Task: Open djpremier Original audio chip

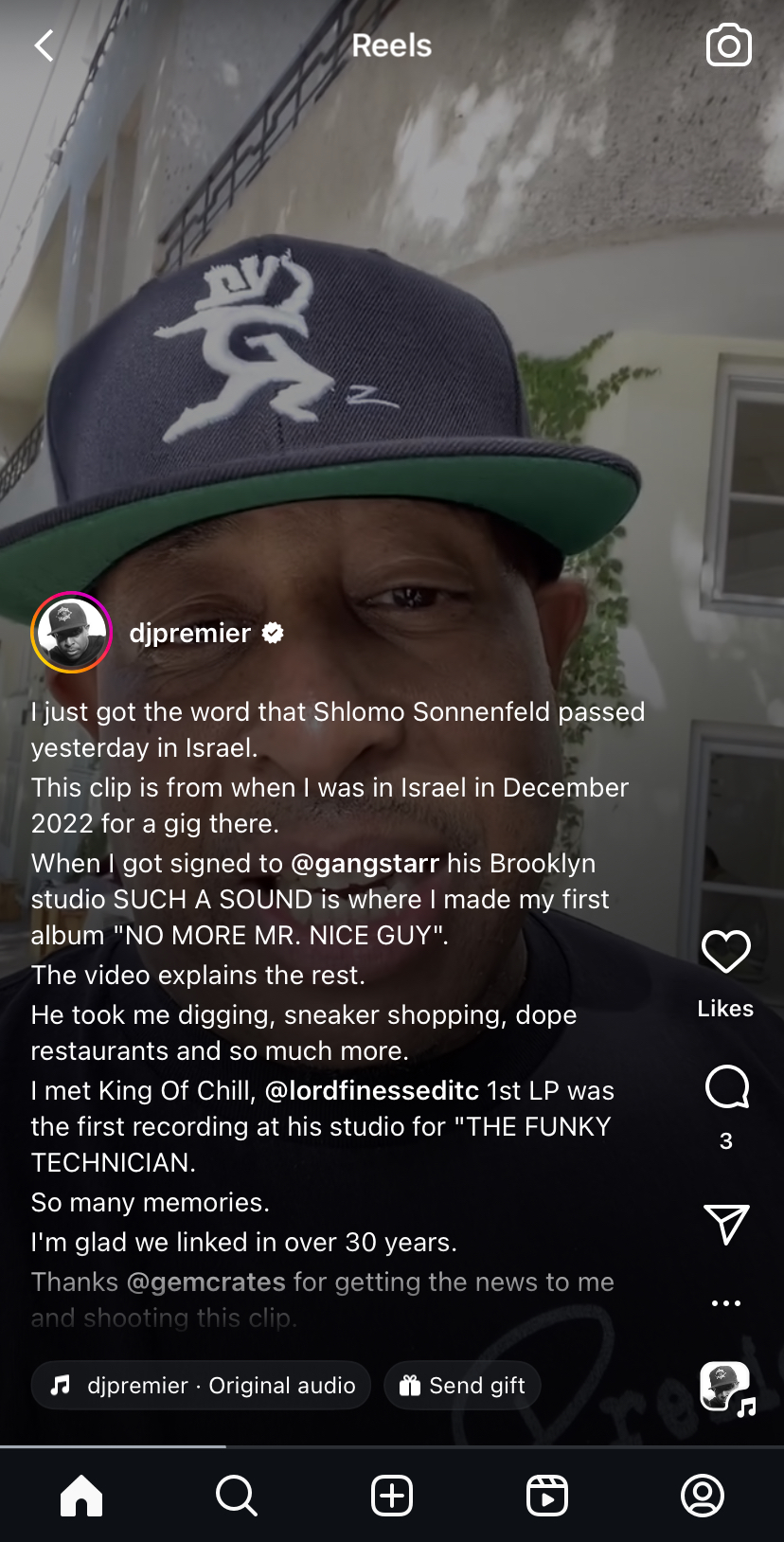Action: point(201,1386)
